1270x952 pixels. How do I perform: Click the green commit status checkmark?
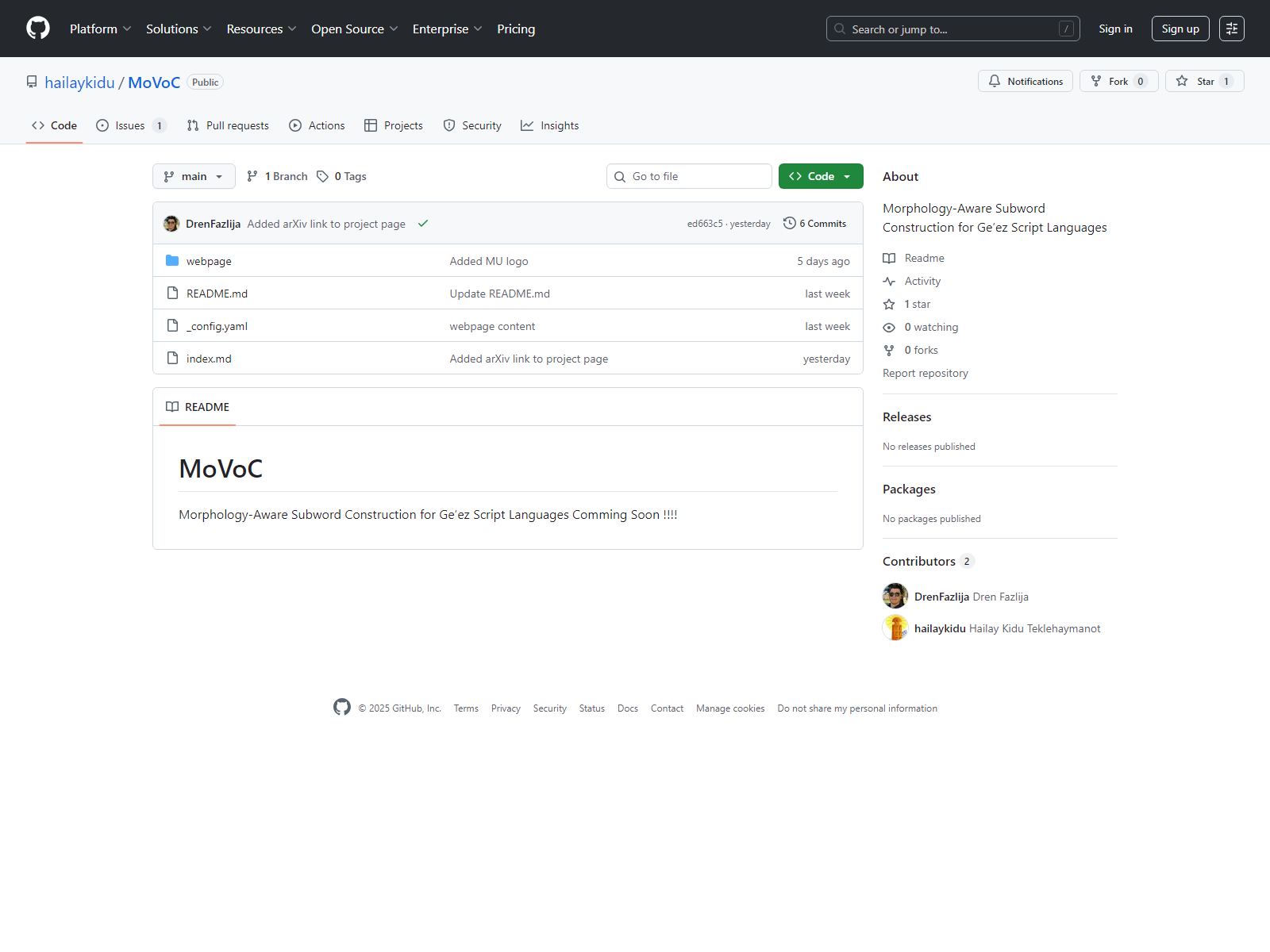click(423, 224)
